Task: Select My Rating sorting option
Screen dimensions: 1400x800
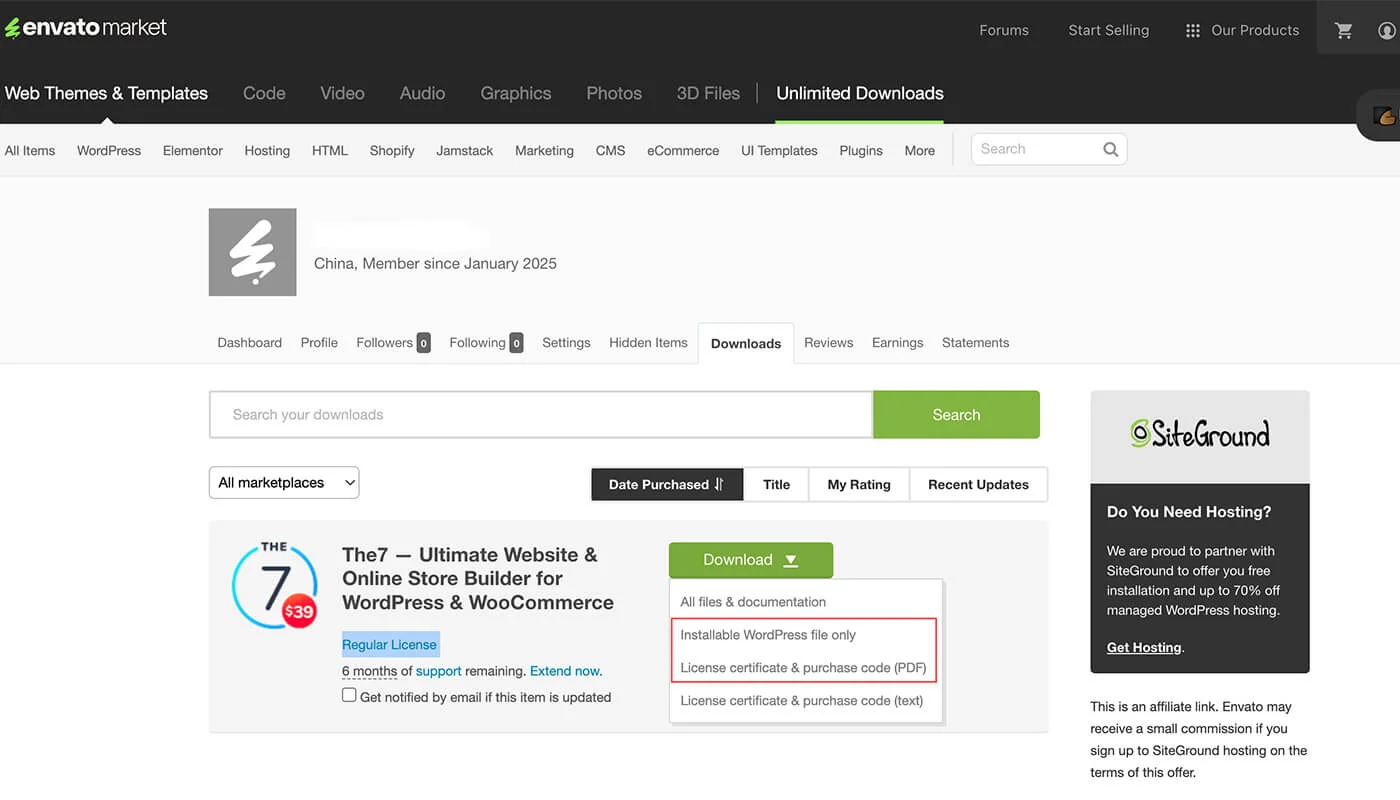Action: pyautogui.click(x=858, y=484)
